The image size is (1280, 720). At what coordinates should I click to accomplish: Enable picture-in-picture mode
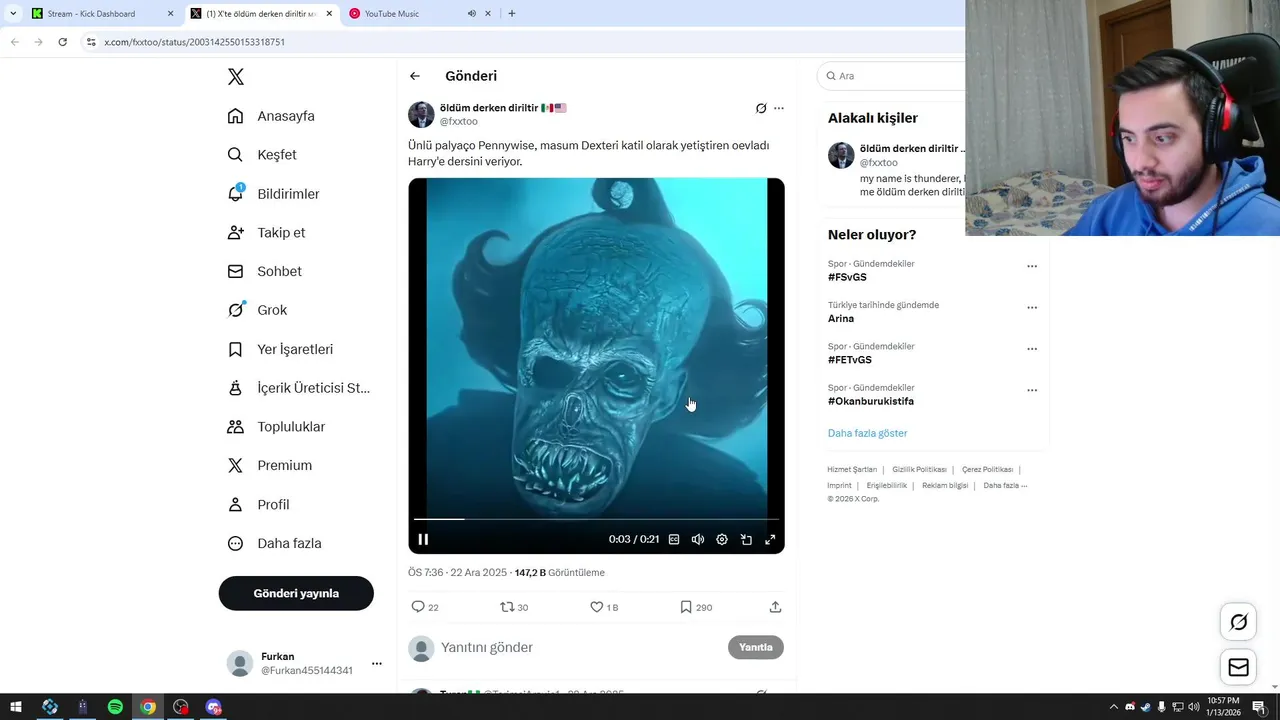(x=746, y=539)
